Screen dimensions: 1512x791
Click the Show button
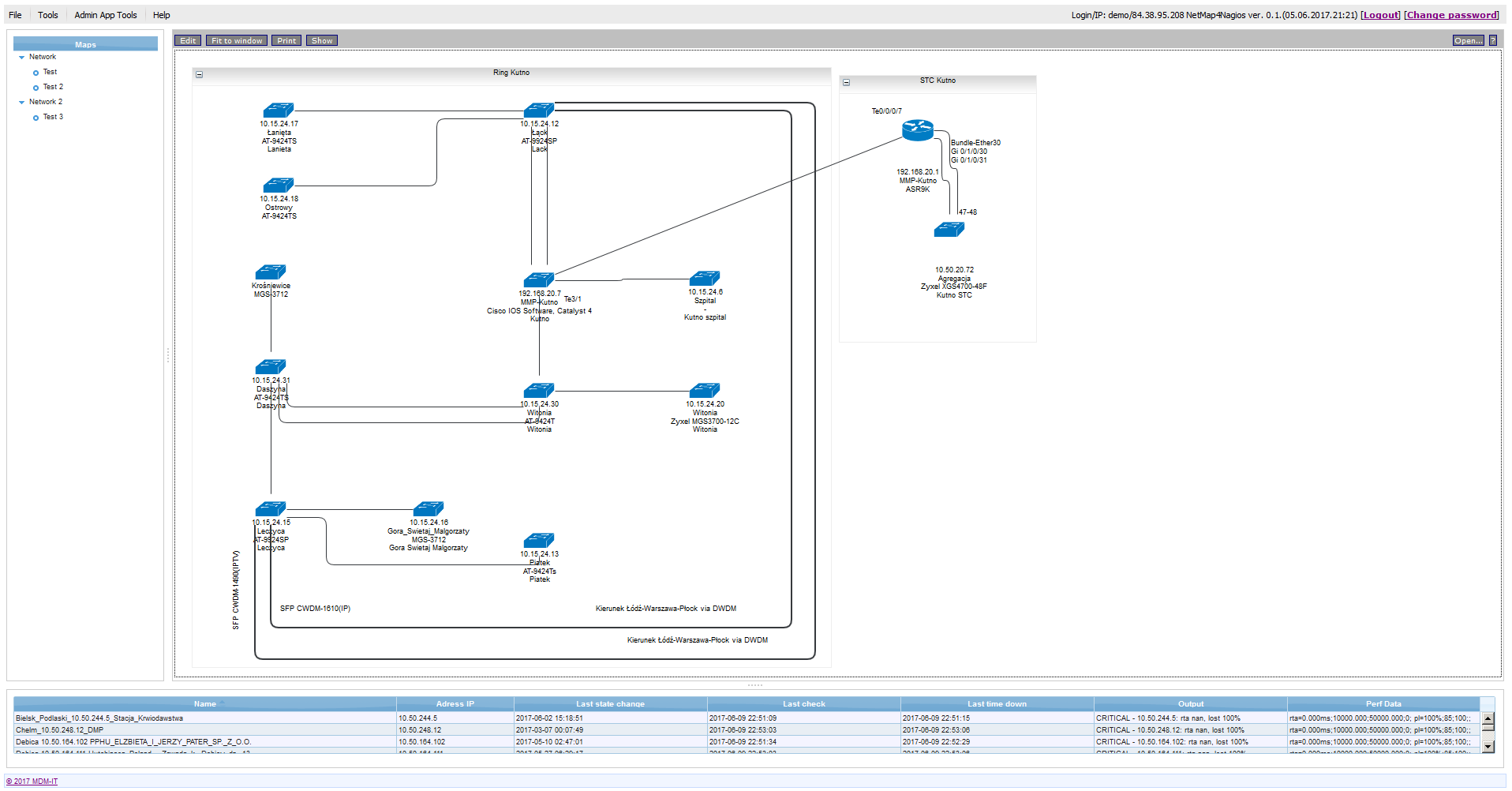(x=322, y=40)
